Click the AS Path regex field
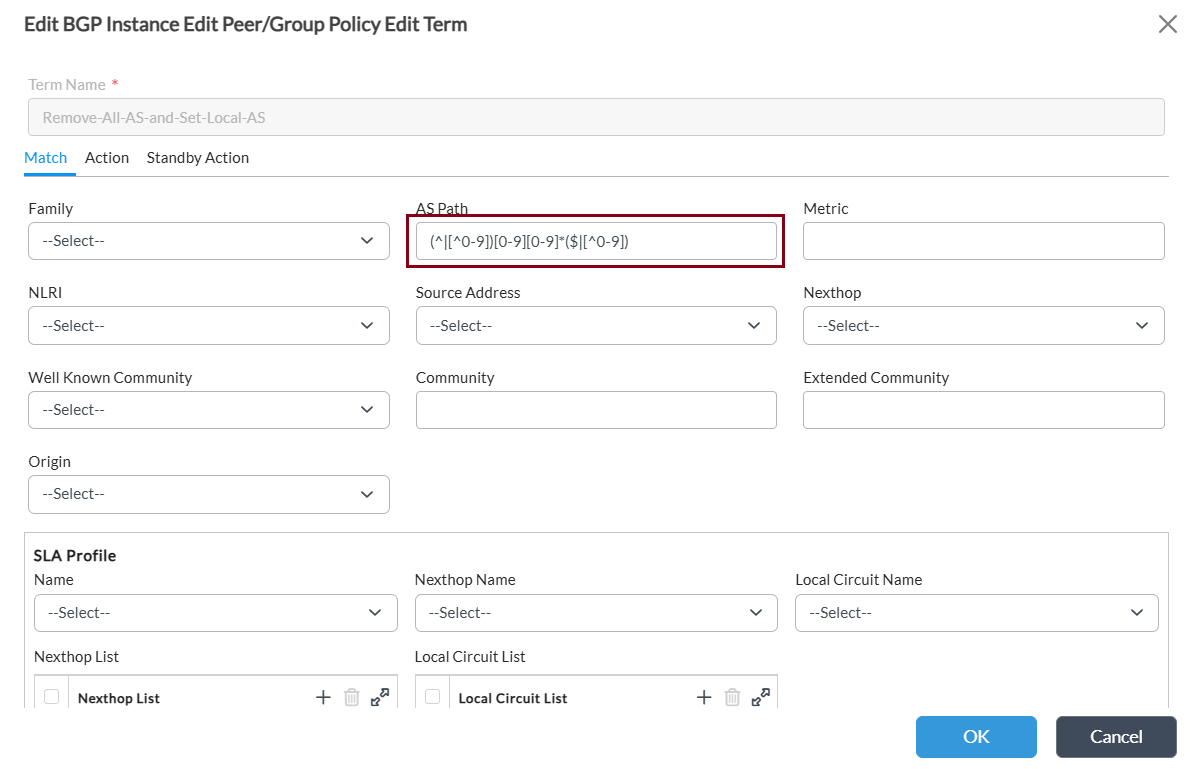The image size is (1194, 769). coord(596,241)
